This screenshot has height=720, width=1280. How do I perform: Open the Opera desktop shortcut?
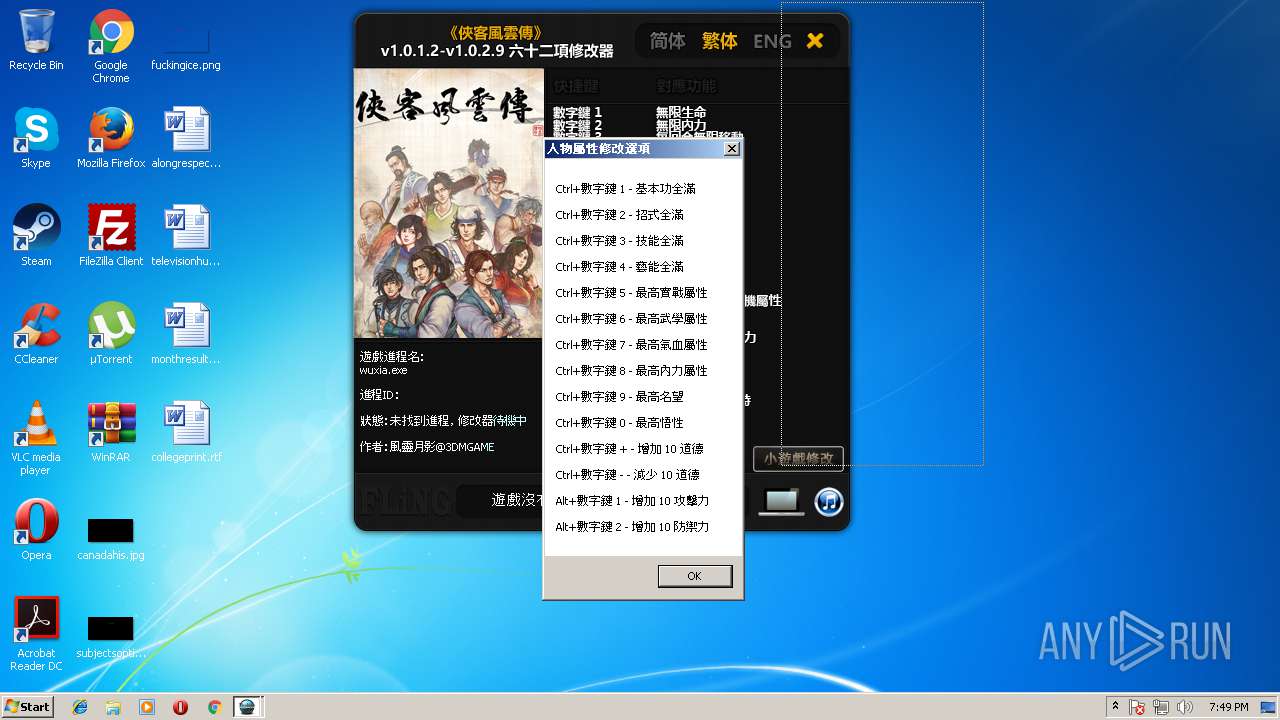pos(36,530)
